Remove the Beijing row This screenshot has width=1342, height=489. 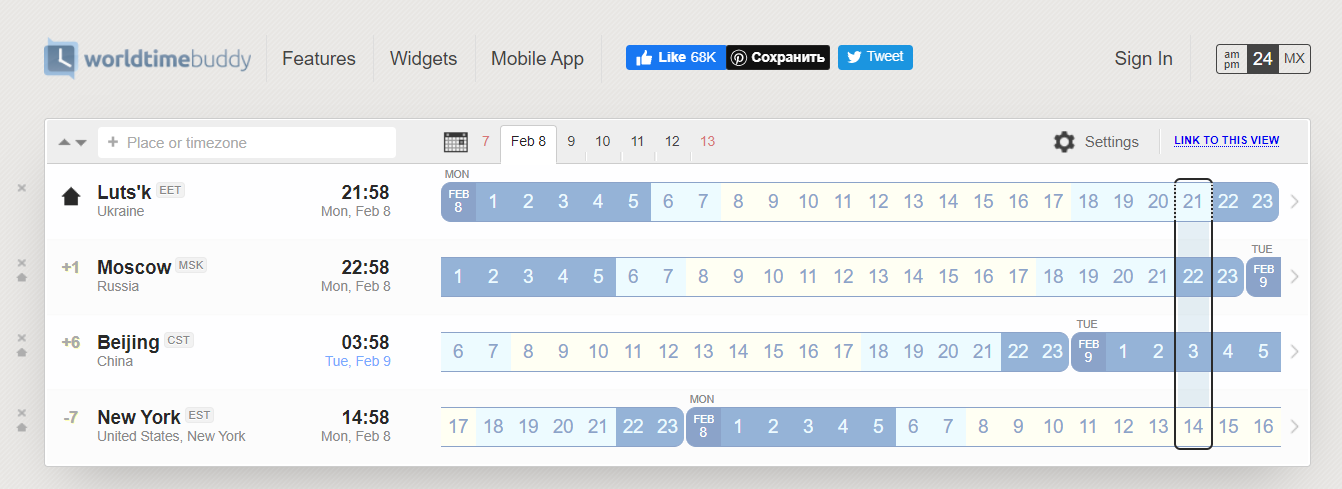[x=22, y=338]
